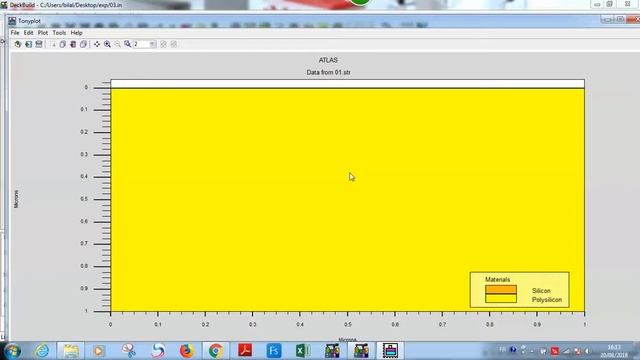Image resolution: width=640 pixels, height=360 pixels.
Task: Click the Tonyplot window title bar icon
Action: pos(12,21)
